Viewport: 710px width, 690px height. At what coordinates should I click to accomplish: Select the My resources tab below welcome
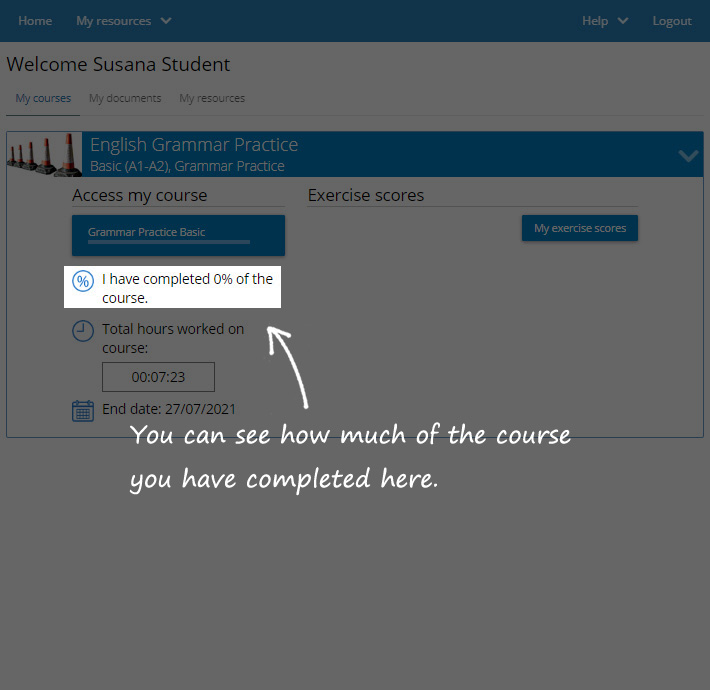(x=212, y=98)
